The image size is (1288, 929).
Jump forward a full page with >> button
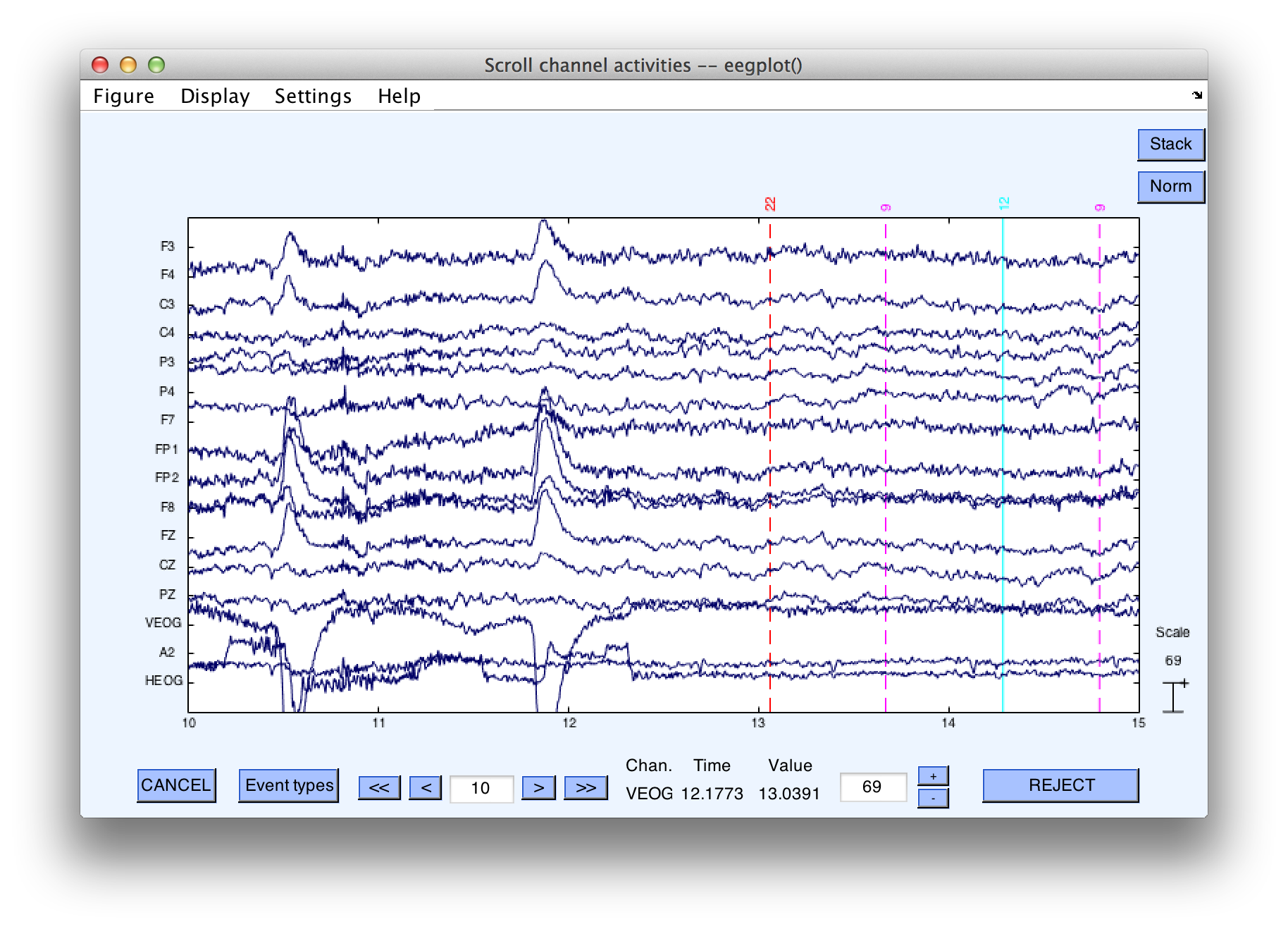coord(586,787)
